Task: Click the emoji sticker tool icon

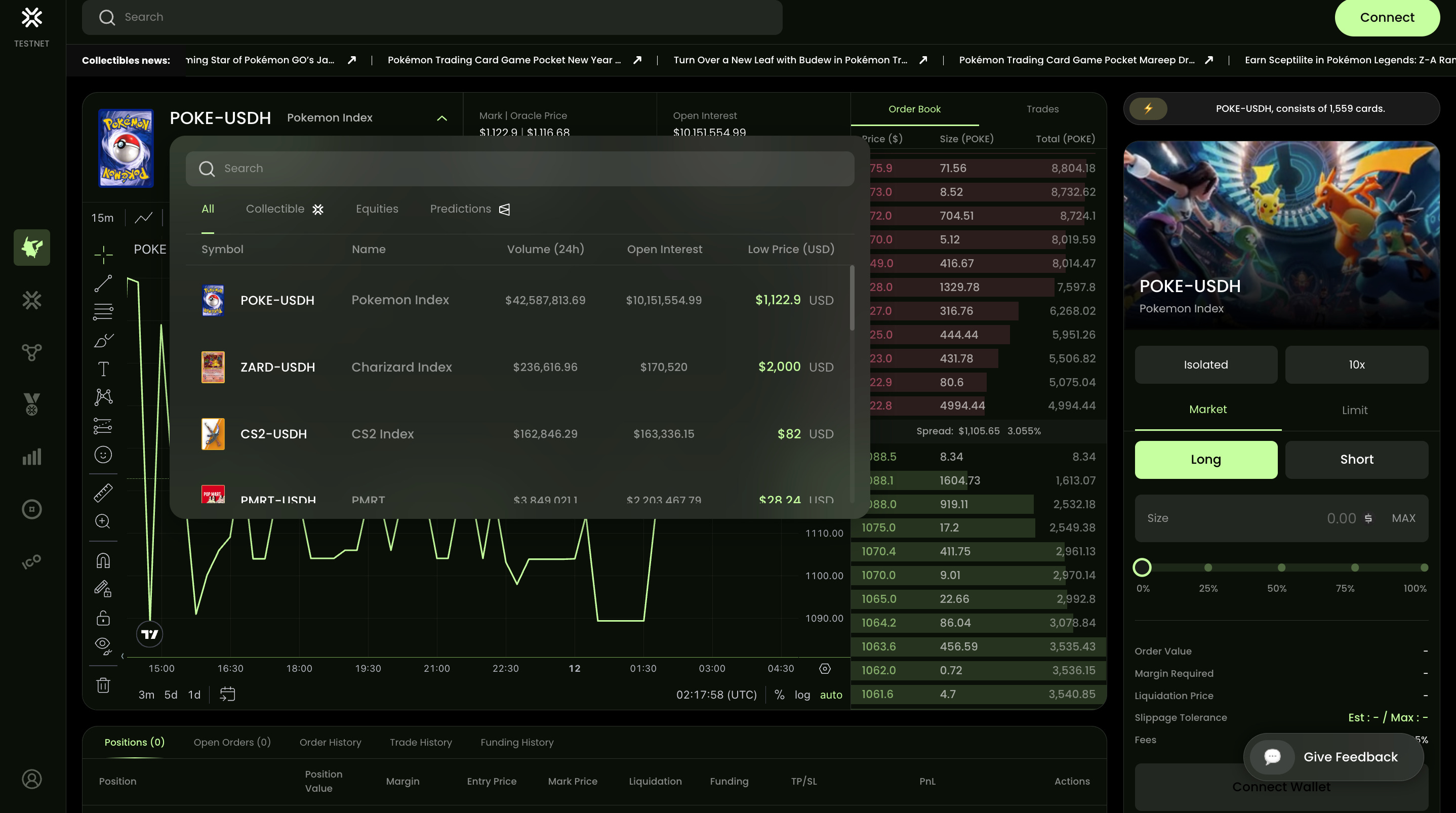Action: [x=103, y=455]
